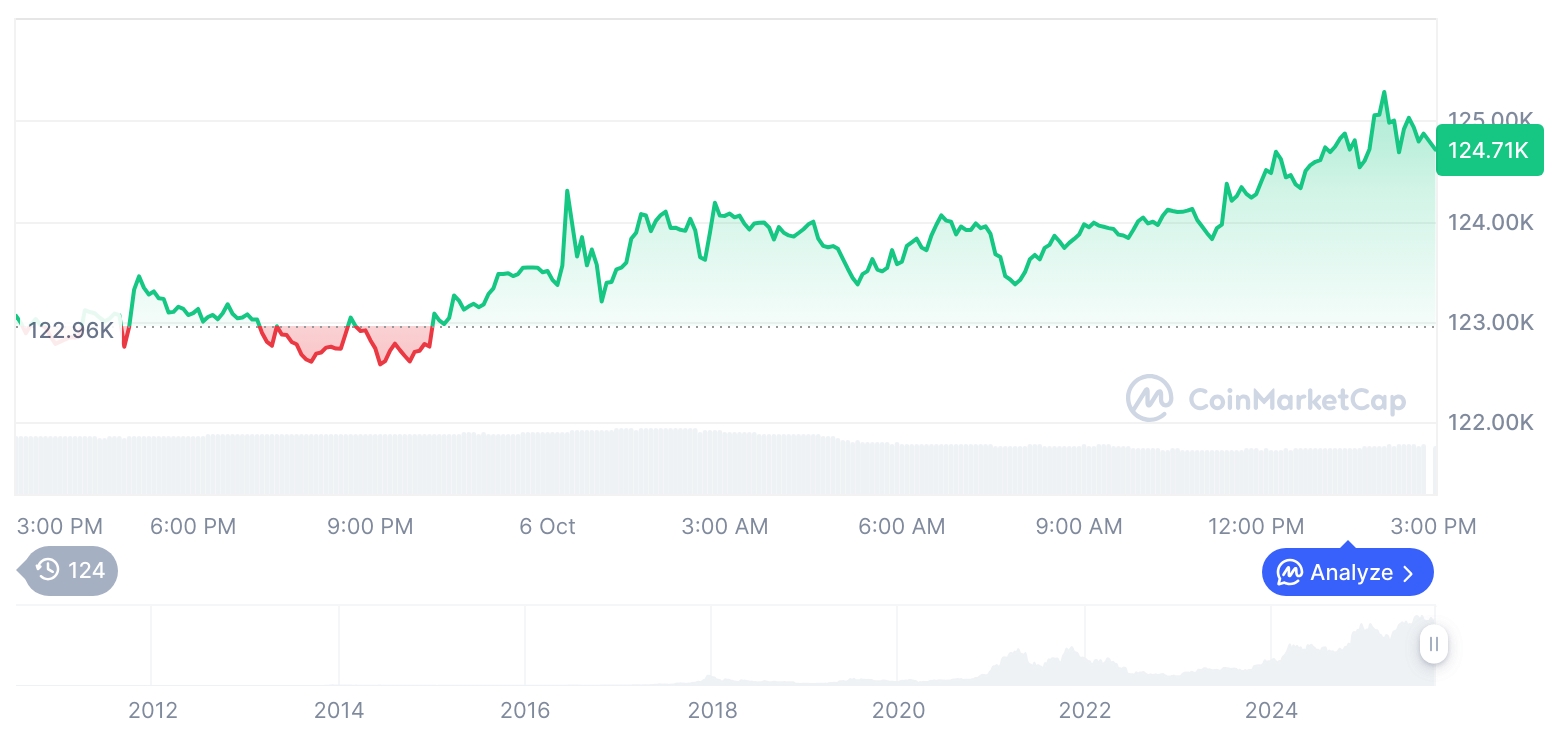Viewport: 1566px width, 732px height.
Task: Click the CoinMarketCap logo watermark icon
Action: pos(1150,399)
